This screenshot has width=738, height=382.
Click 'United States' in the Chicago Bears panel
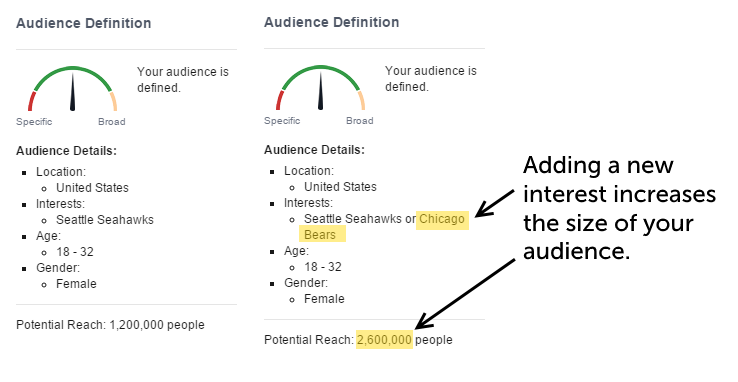point(340,187)
